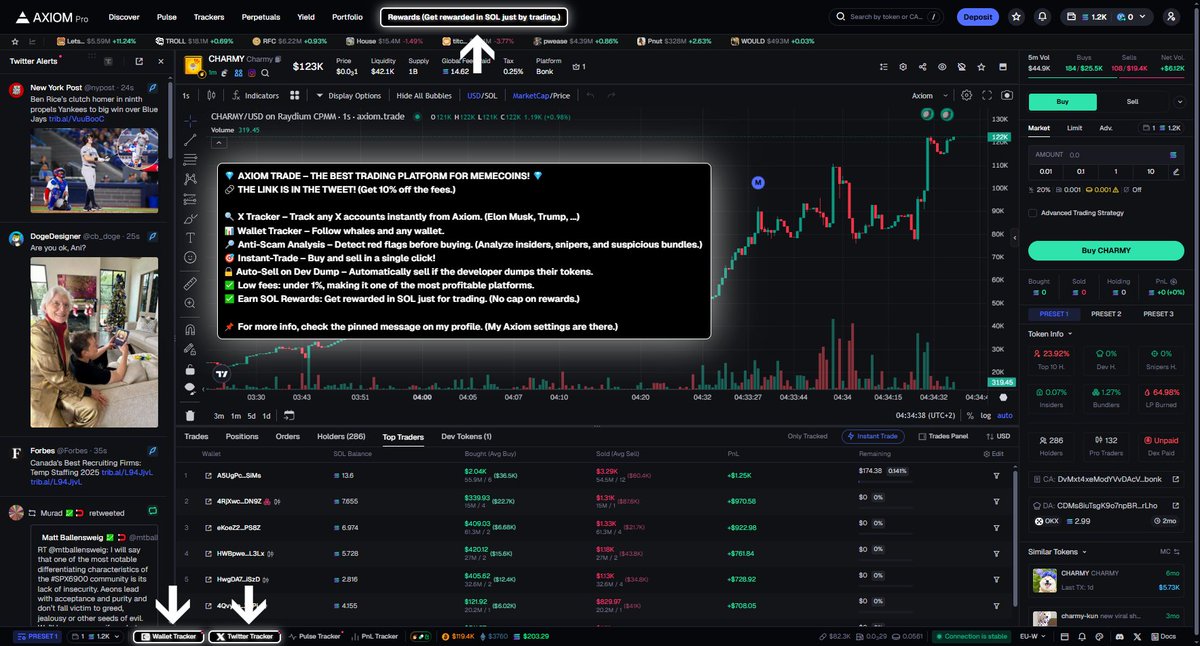The height and width of the screenshot is (646, 1200).
Task: Open Twitter Tracker in bottom bar
Action: click(x=244, y=636)
